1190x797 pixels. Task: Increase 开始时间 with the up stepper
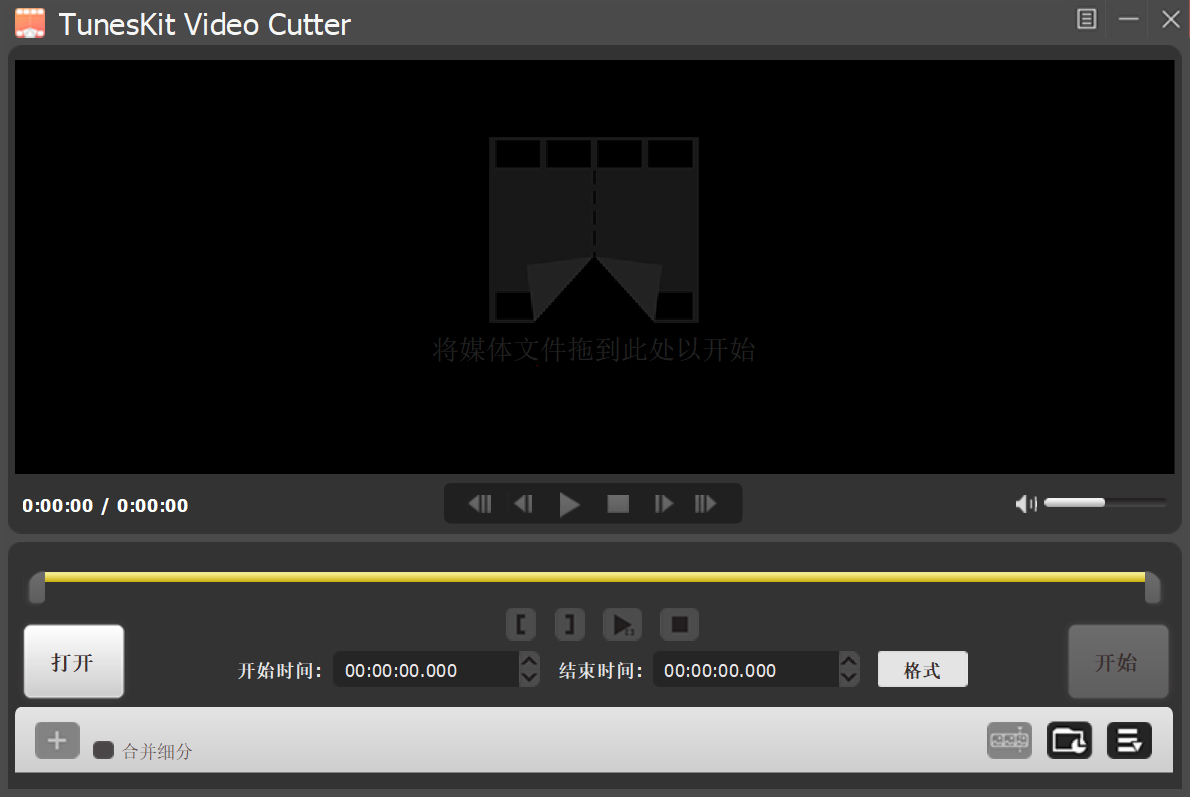click(x=529, y=662)
